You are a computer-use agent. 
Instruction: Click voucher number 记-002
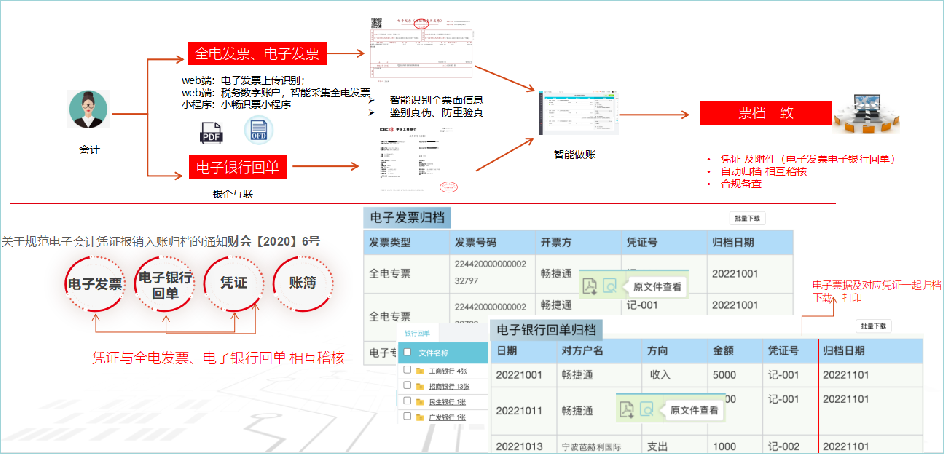783,447
